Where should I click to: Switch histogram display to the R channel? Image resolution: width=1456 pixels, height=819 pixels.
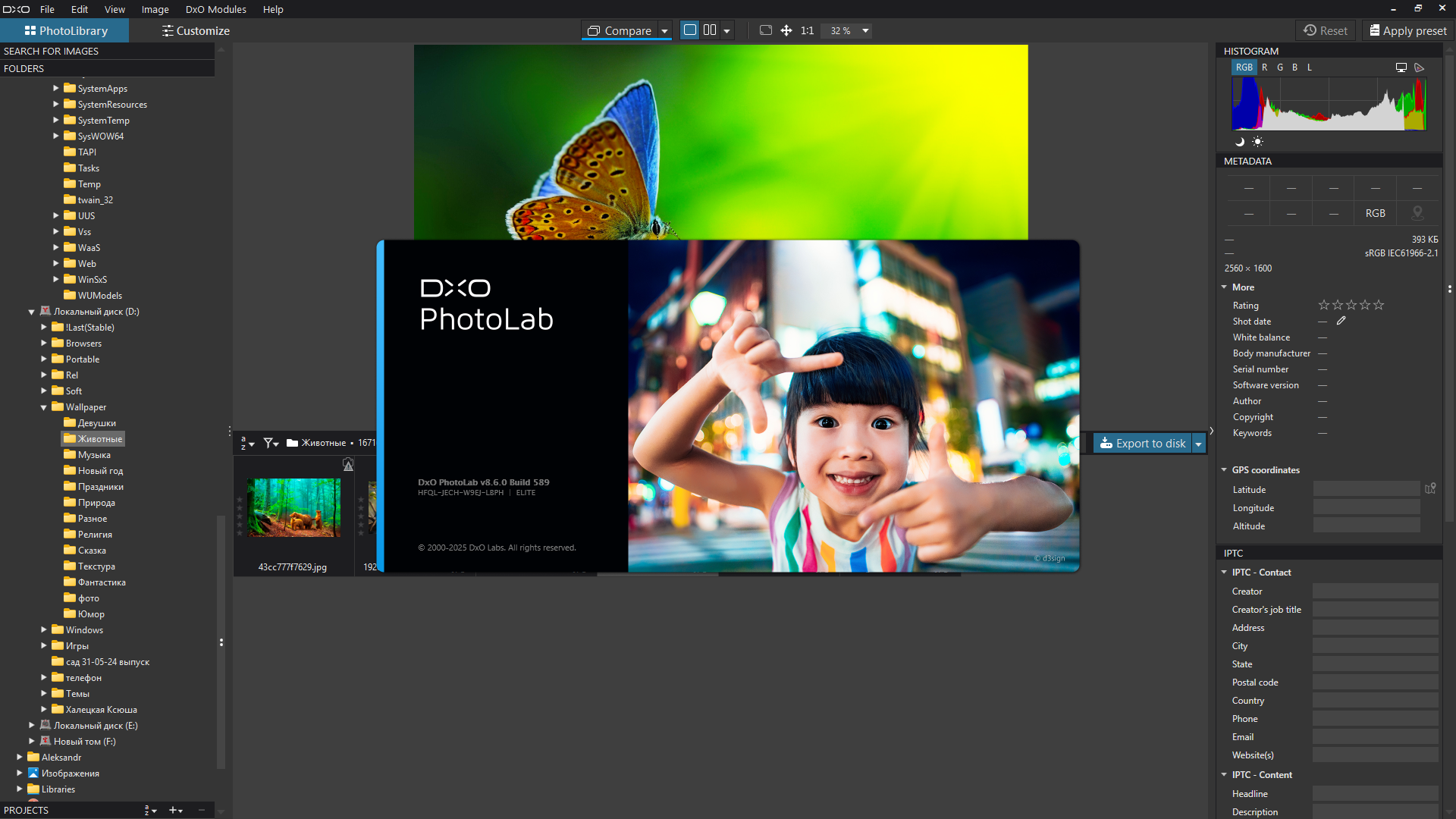(1265, 67)
